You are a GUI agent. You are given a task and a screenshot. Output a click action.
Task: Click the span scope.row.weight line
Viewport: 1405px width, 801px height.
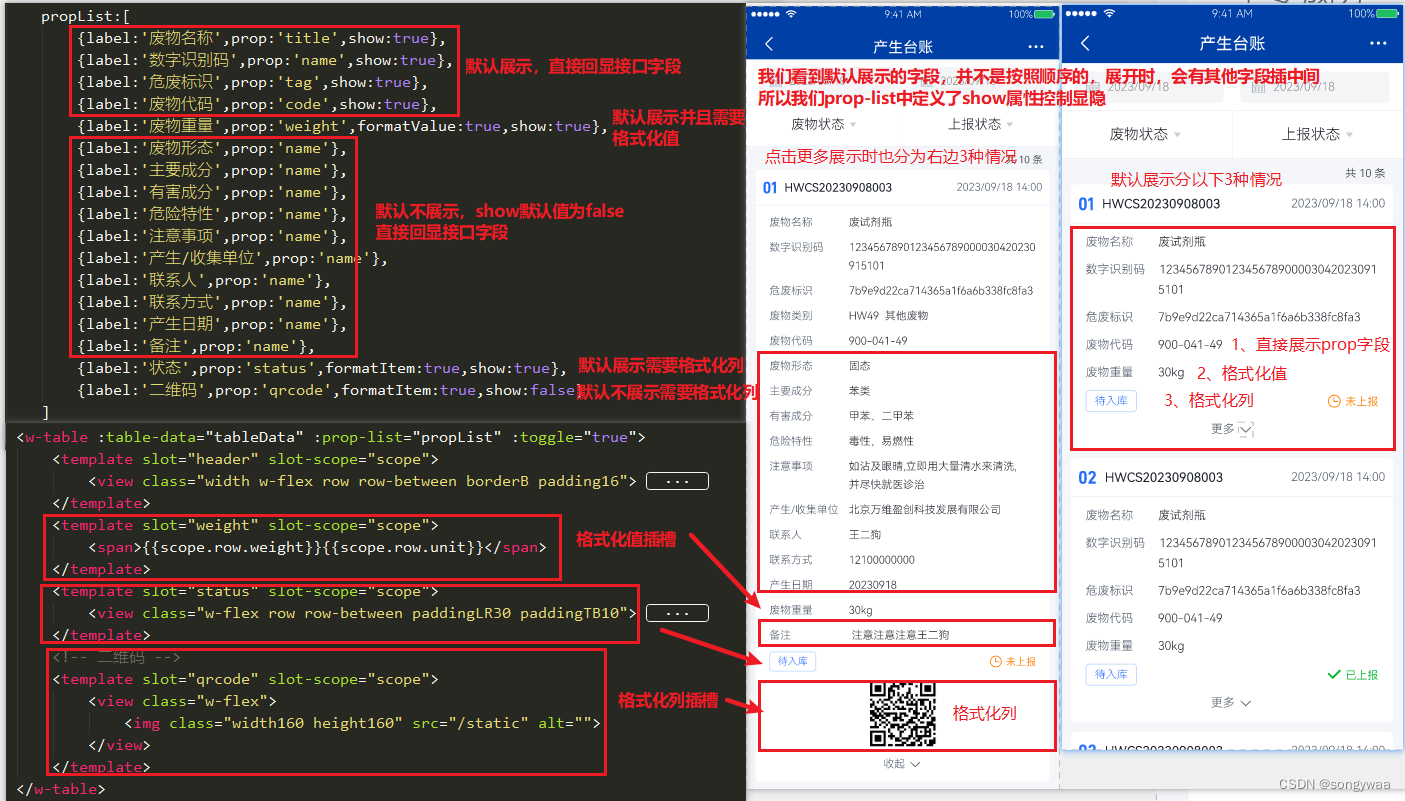tap(317, 547)
